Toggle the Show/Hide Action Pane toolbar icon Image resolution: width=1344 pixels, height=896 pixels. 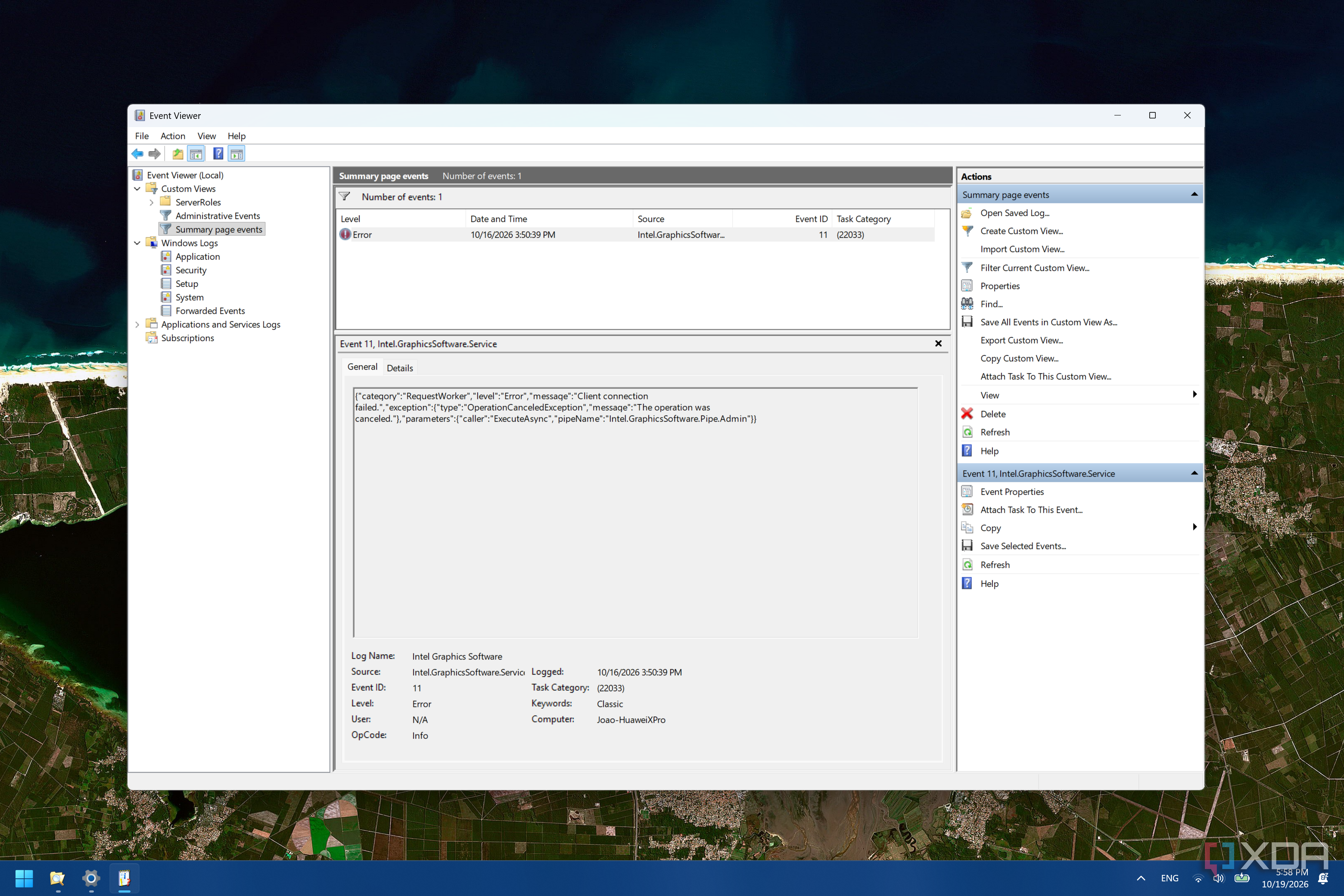236,154
